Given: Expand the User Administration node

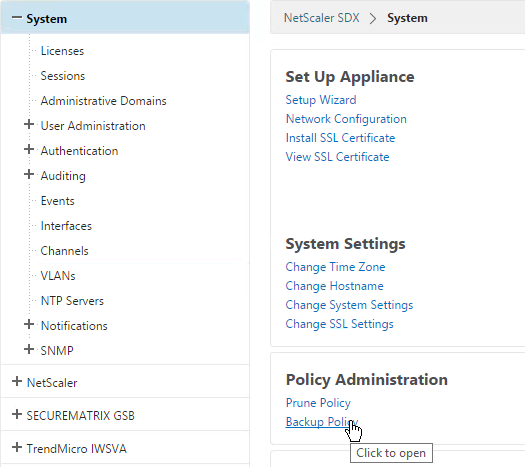Looking at the screenshot, I should pos(29,125).
